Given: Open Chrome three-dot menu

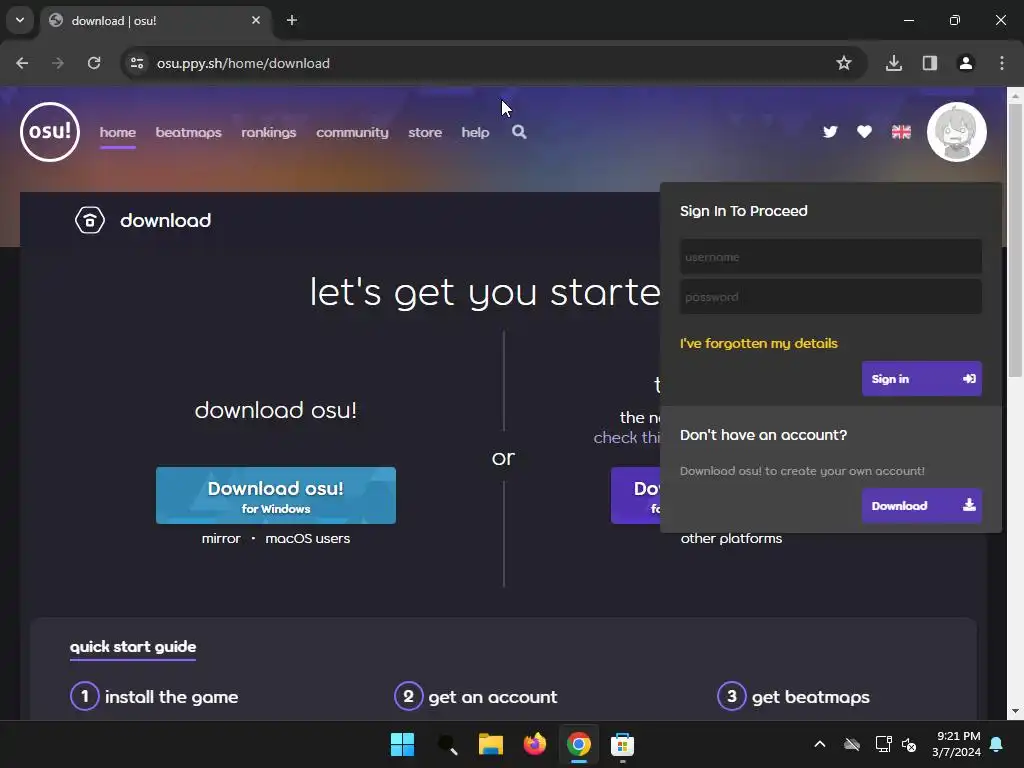Looking at the screenshot, I should tap(1002, 63).
